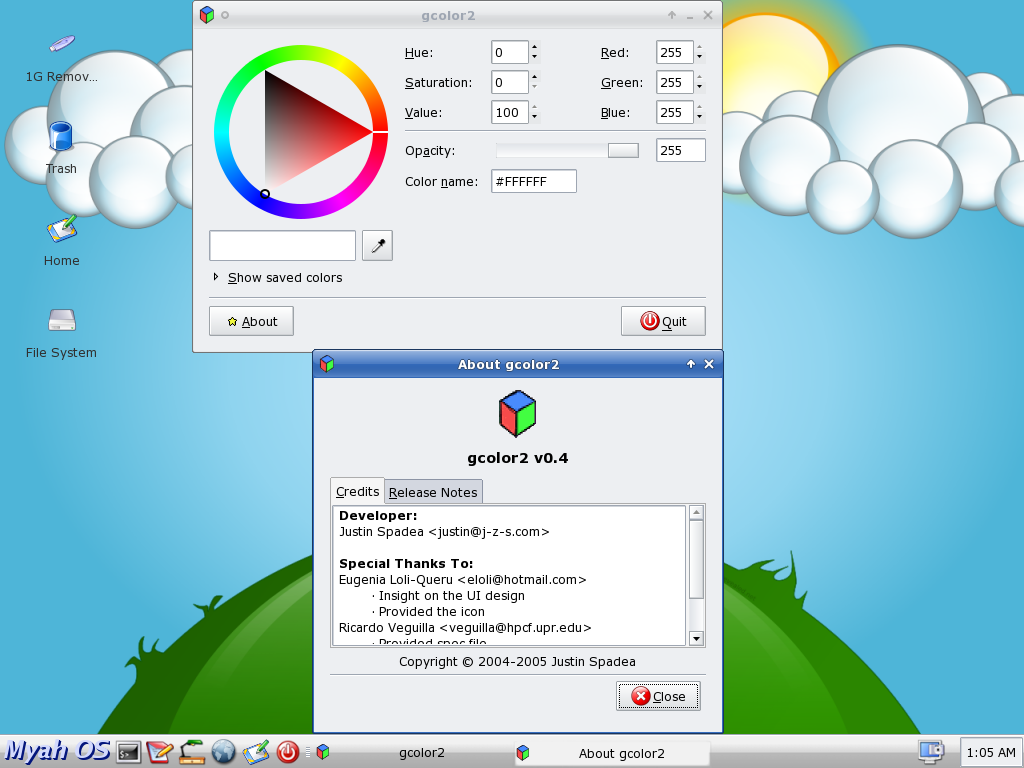Decrease the Blue value with the down arrow
1024x768 pixels.
(x=699, y=118)
